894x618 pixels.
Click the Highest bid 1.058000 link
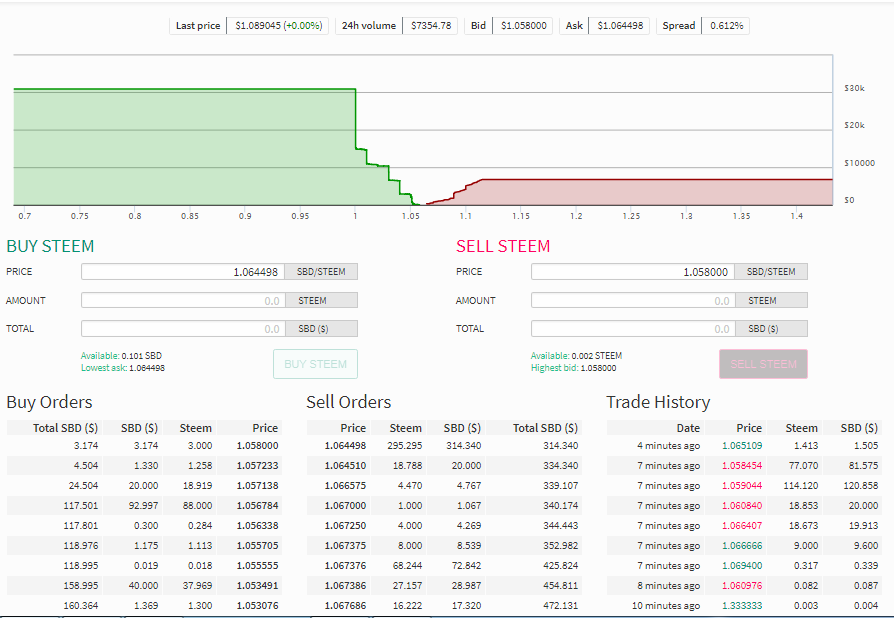pyautogui.click(x=573, y=368)
